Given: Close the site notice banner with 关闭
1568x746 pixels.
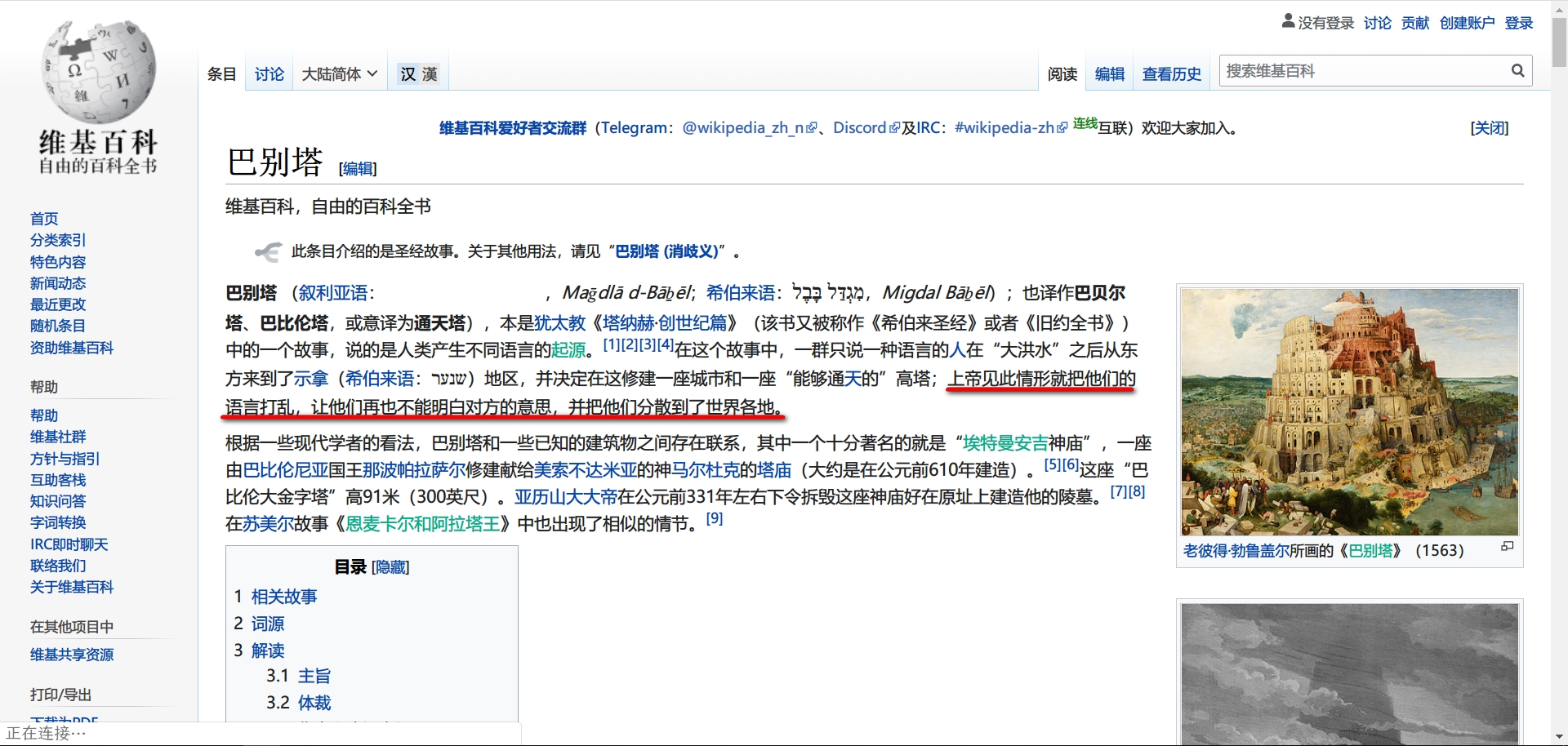Looking at the screenshot, I should point(1489,128).
